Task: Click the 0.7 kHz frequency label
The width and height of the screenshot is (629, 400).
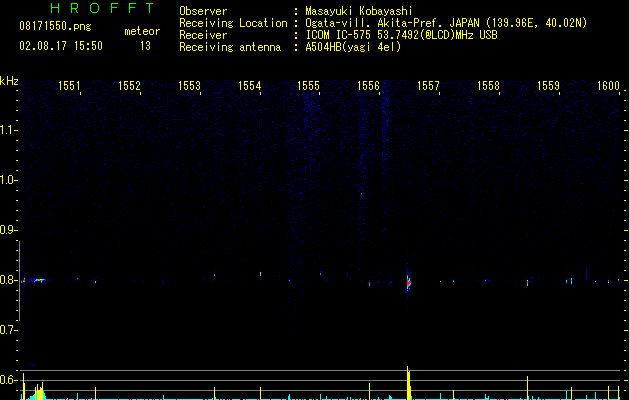Action: click(x=7, y=330)
